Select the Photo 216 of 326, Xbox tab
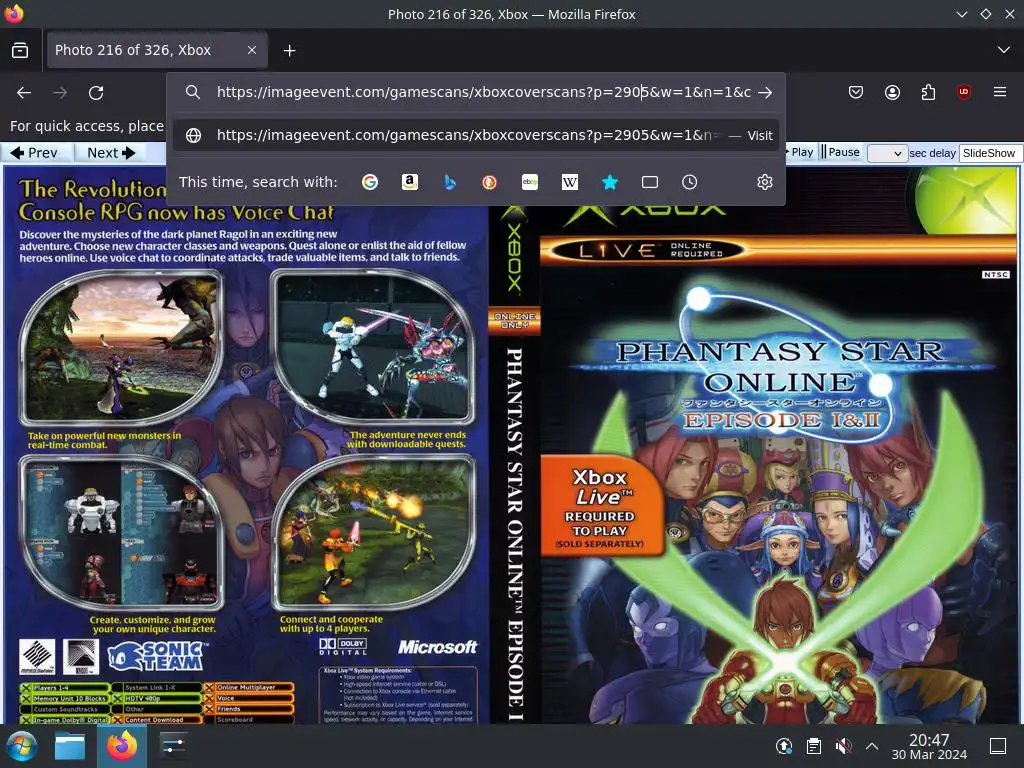1024x768 pixels. 157,50
